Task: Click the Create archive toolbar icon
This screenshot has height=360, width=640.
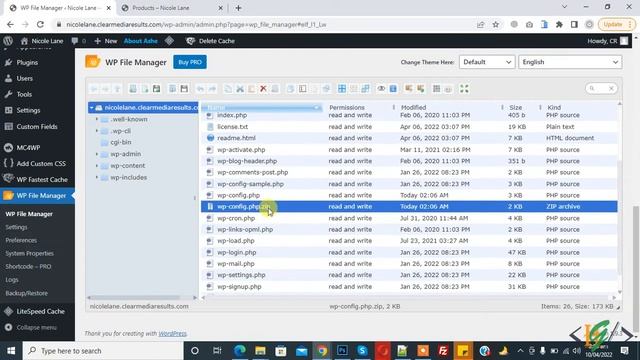Action: [x=420, y=89]
